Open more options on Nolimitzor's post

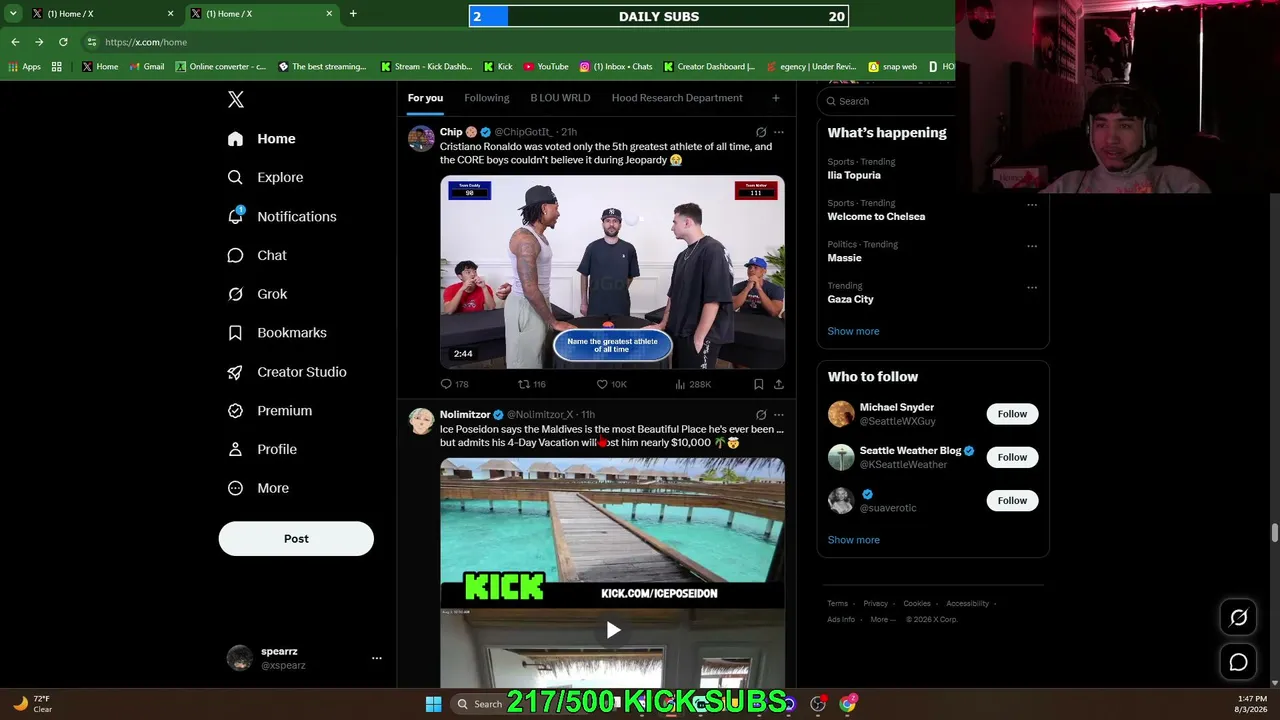[x=779, y=415]
